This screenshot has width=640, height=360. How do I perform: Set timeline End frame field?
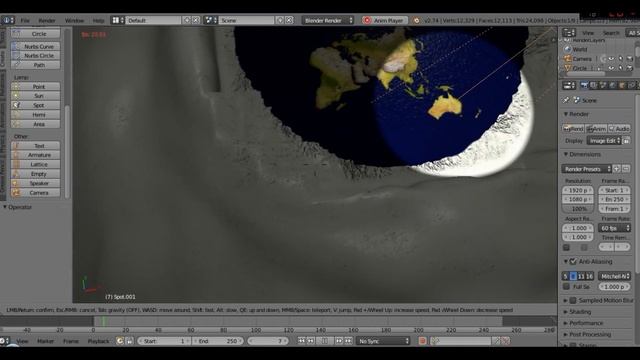pyautogui.click(x=218, y=341)
